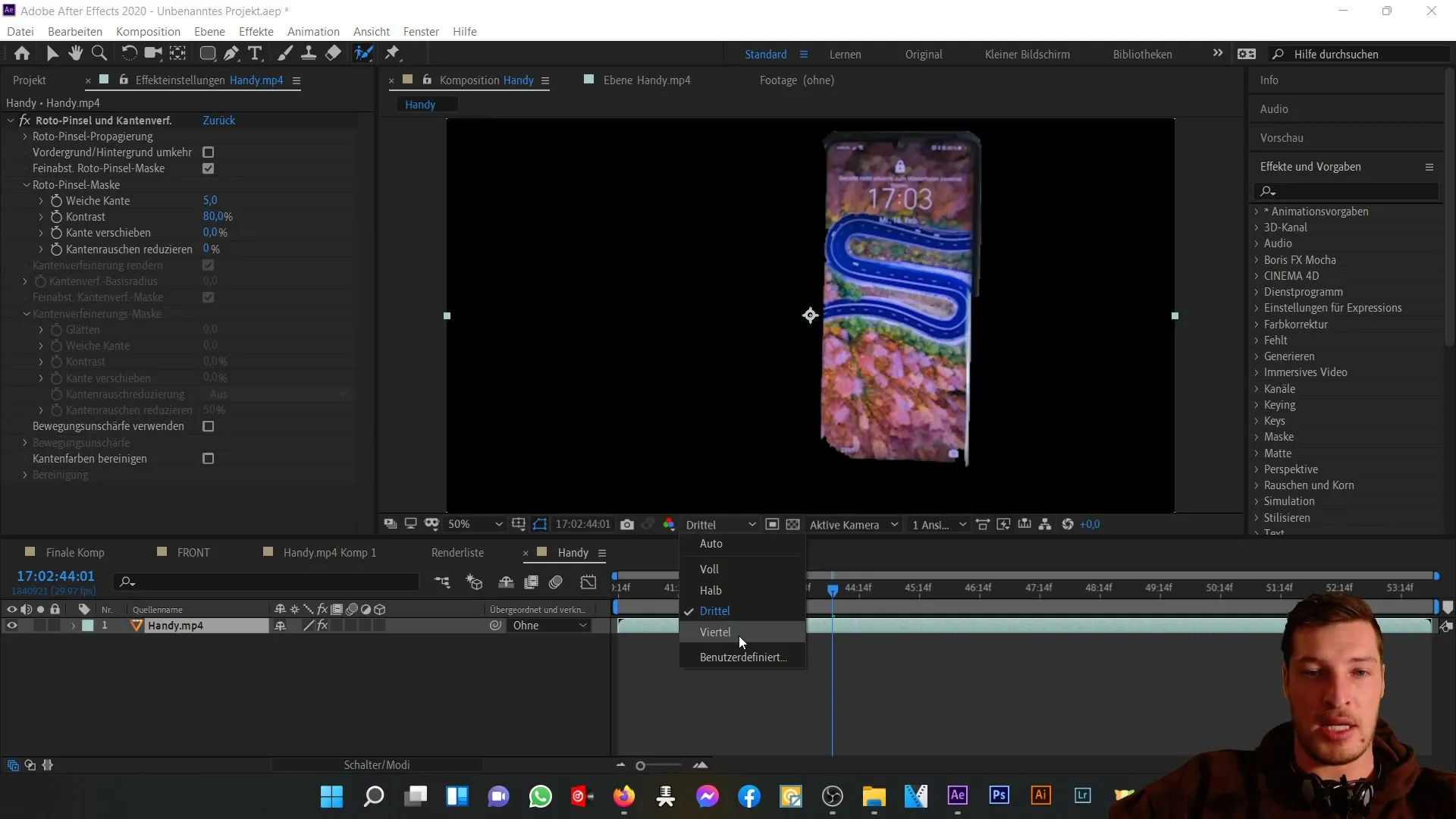The width and height of the screenshot is (1456, 819).
Task: Select the Rectangle shape tool
Action: (207, 53)
